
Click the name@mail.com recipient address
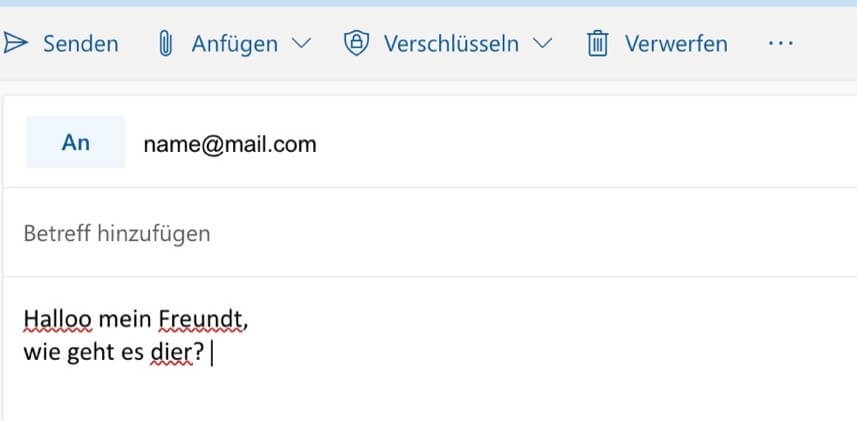230,144
